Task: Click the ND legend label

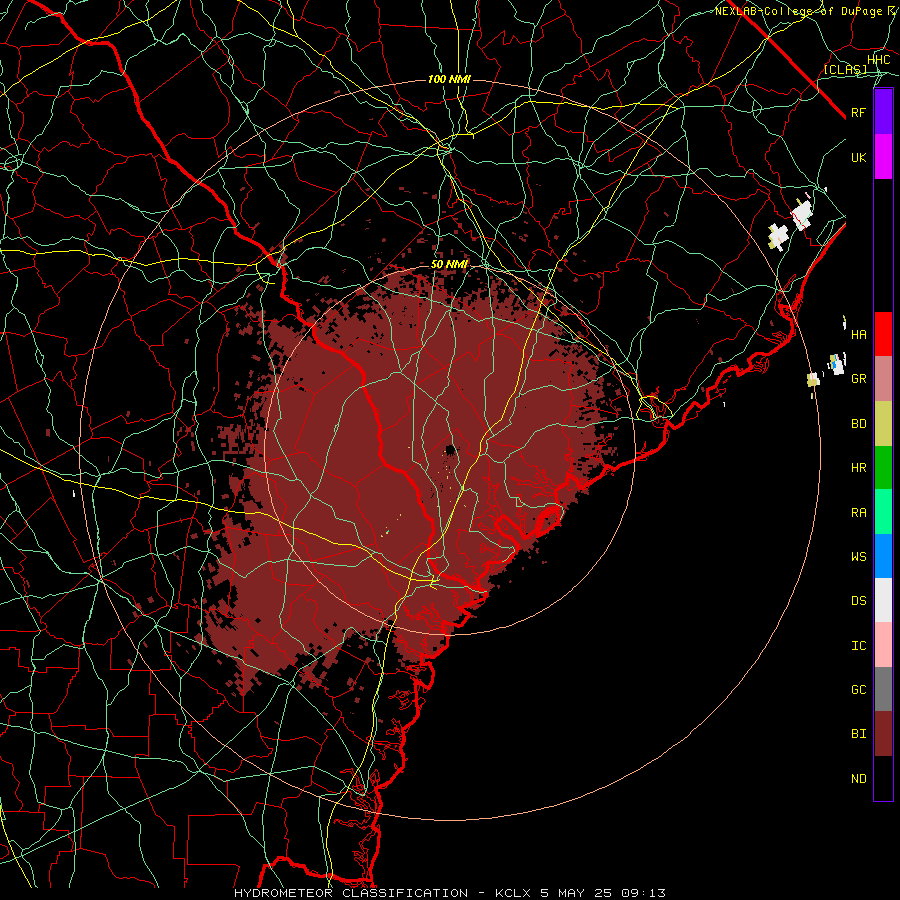Action: 859,779
